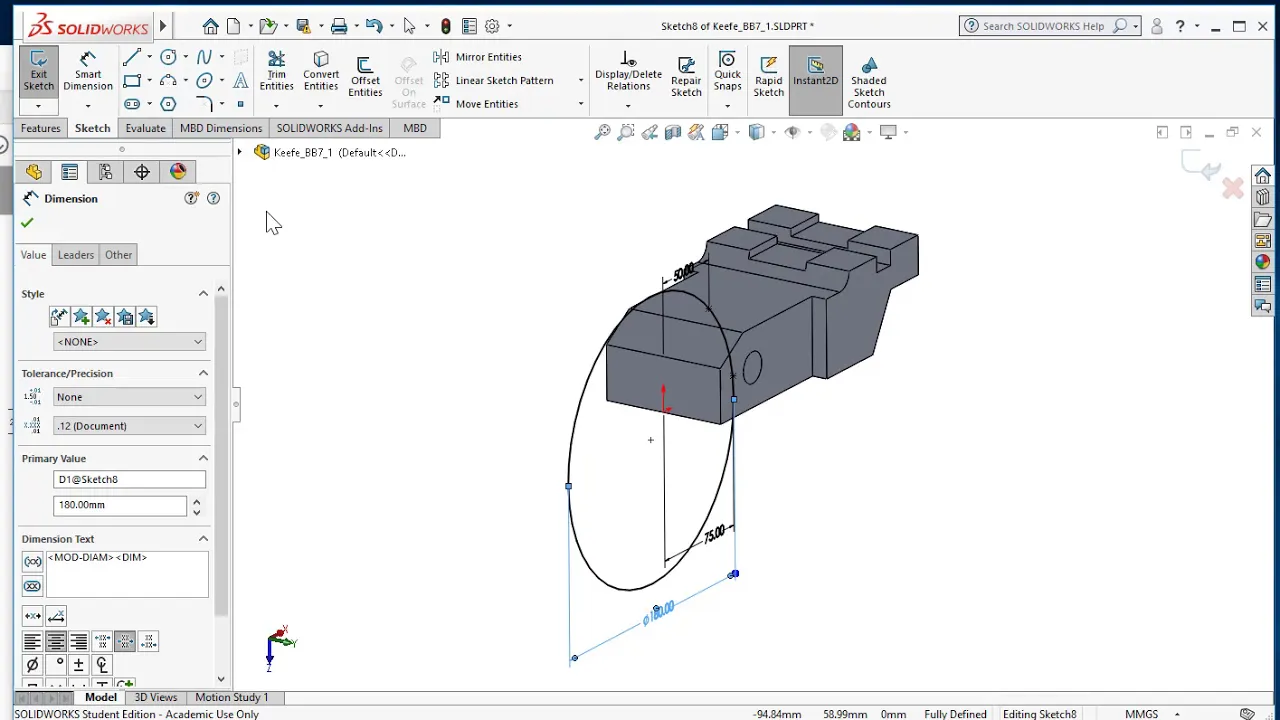Open the Edit Appearance icon
This screenshot has height=720, width=1280.
pyautogui.click(x=827, y=132)
